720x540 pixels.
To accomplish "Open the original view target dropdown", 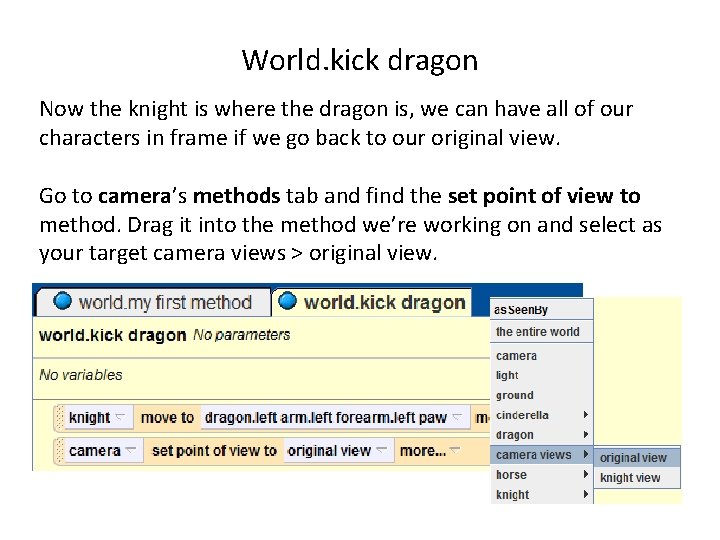I will pos(338,450).
